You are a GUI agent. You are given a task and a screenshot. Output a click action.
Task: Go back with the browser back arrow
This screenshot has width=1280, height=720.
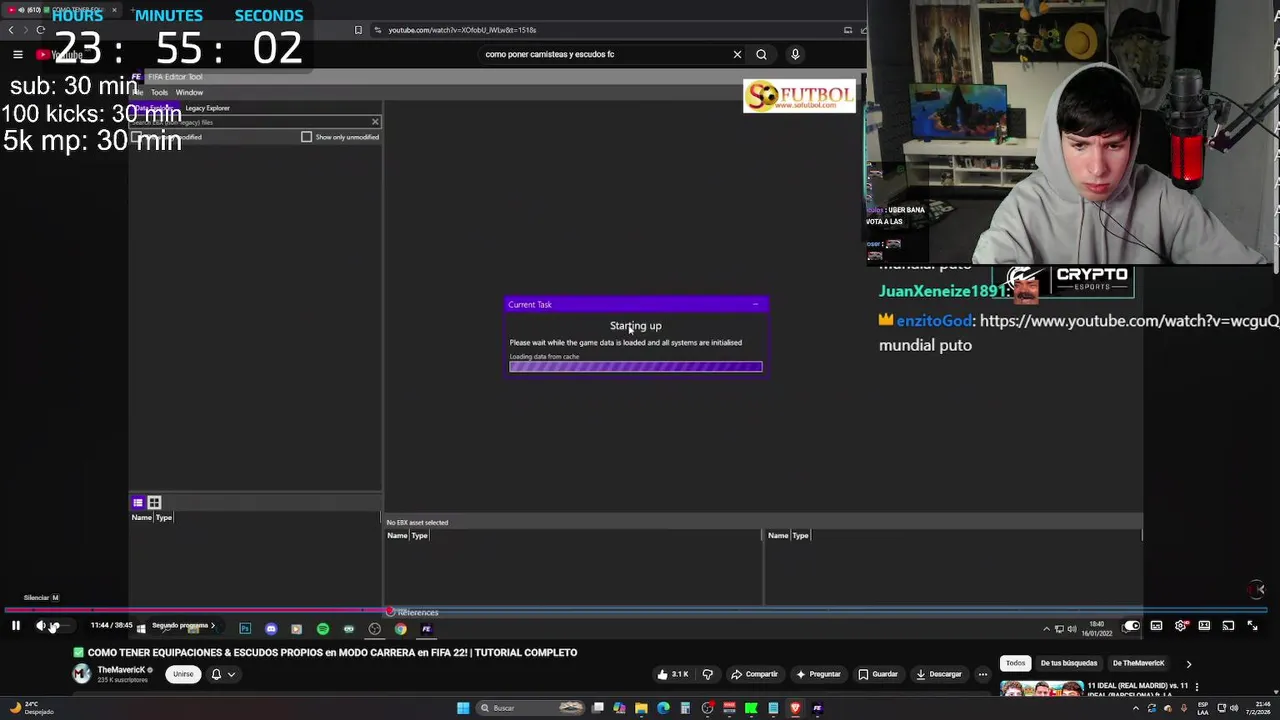coord(11,30)
